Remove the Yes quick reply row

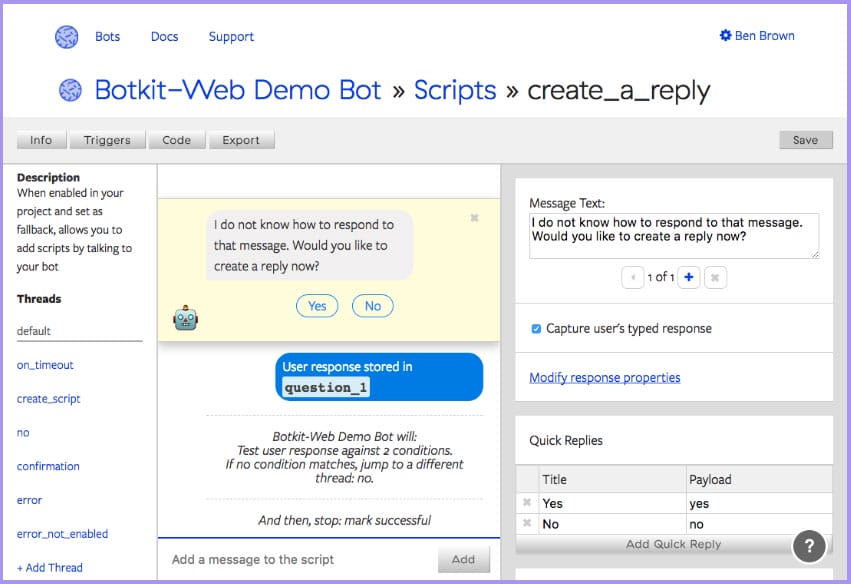pos(527,503)
